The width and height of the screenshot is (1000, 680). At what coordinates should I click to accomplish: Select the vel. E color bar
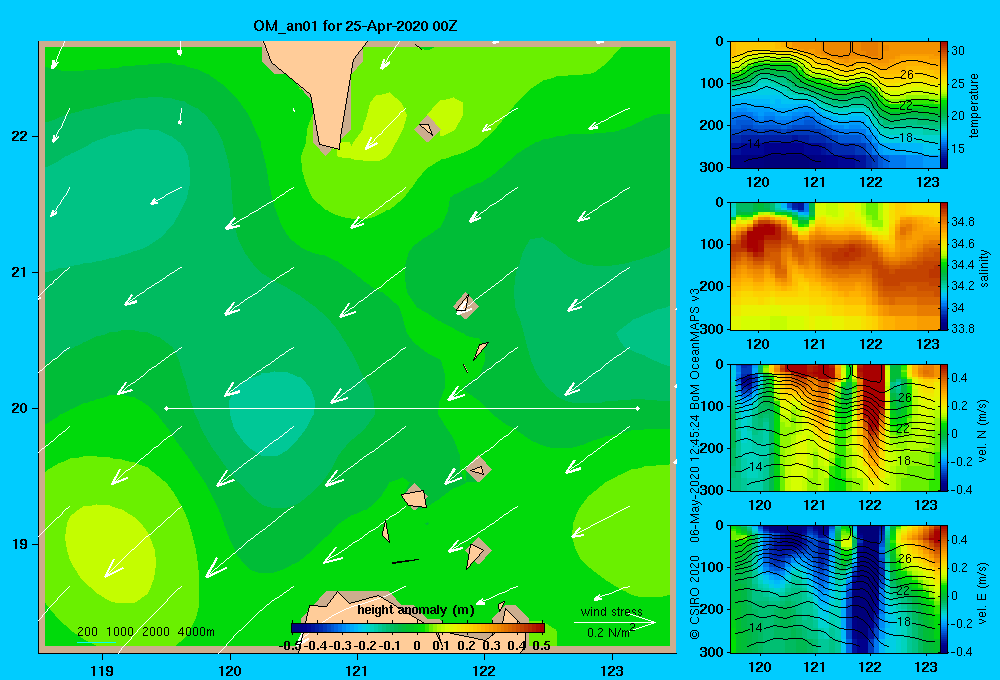pyautogui.click(x=944, y=589)
